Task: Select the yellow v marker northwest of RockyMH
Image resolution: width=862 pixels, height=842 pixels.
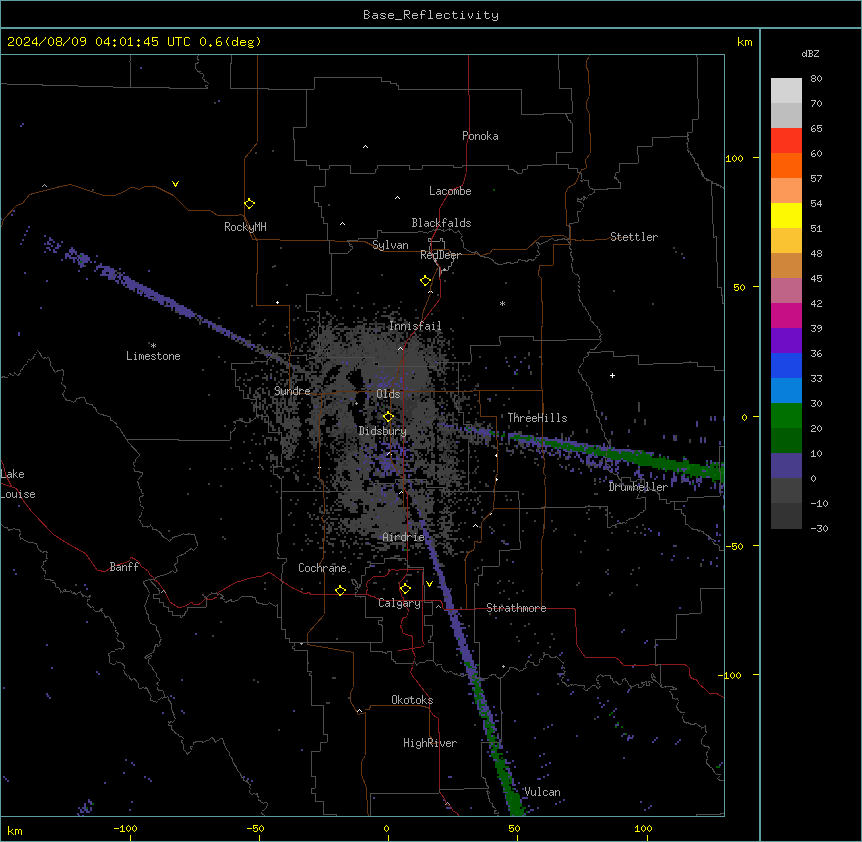Action: click(175, 184)
